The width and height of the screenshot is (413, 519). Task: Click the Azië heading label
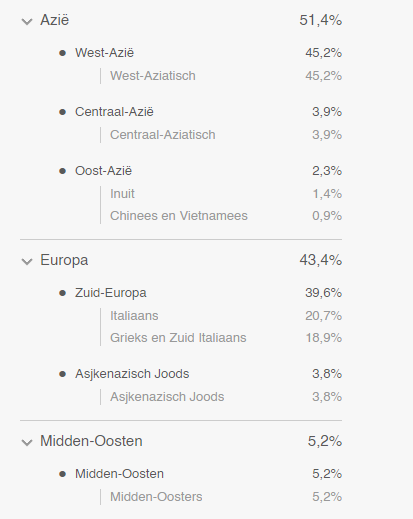(55, 20)
